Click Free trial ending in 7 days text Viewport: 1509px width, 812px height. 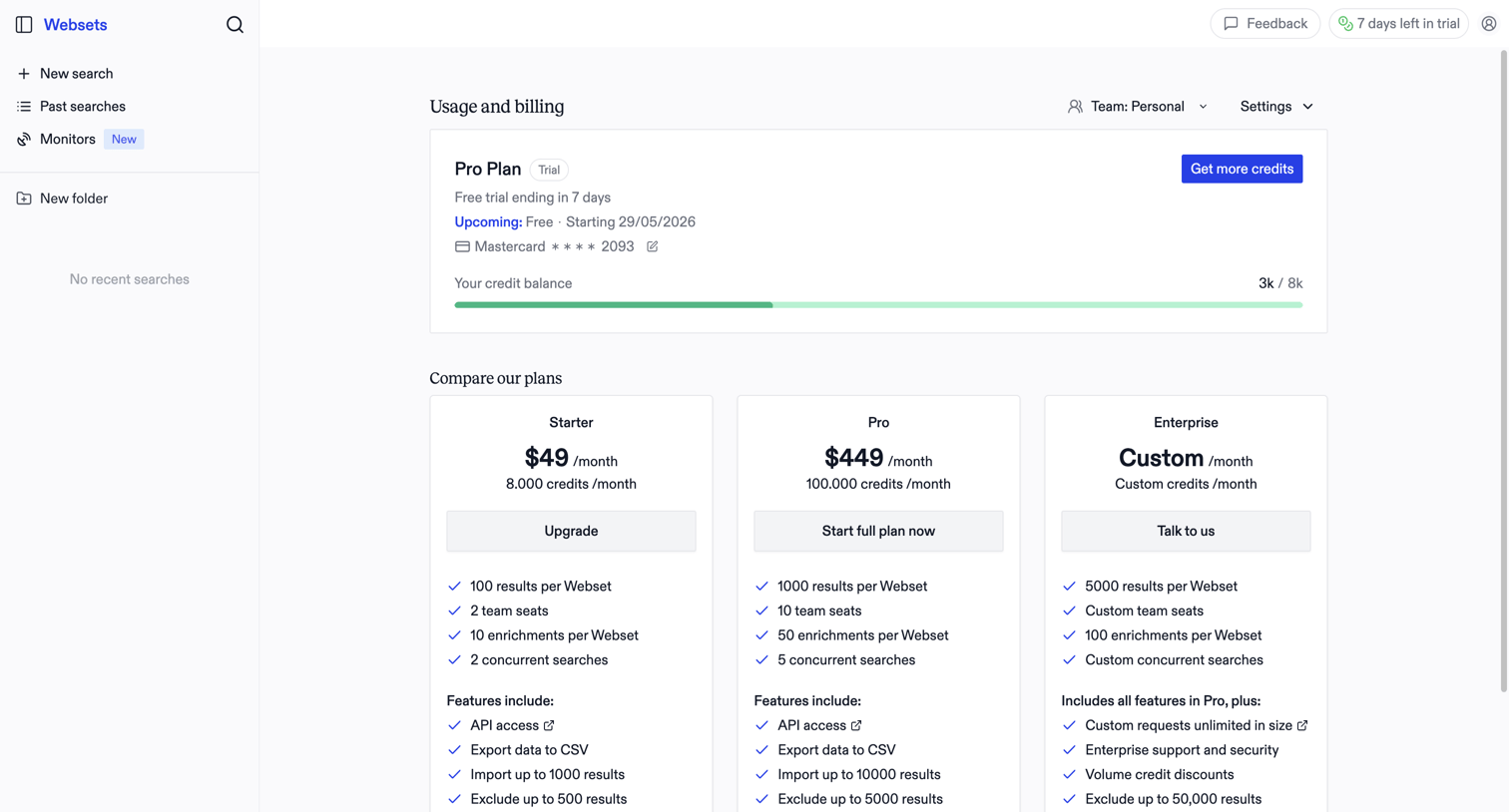[532, 198]
